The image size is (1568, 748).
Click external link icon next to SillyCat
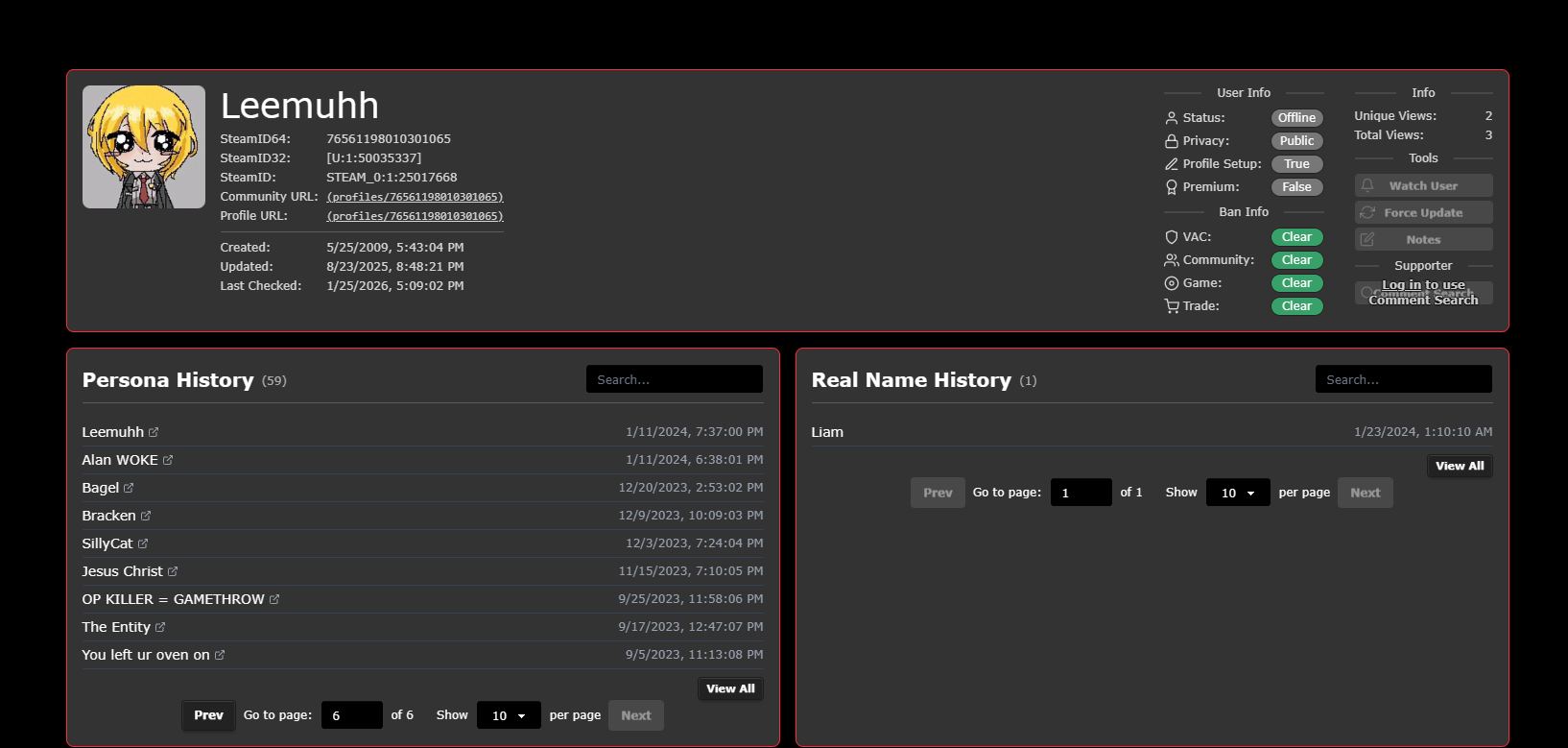[x=143, y=543]
